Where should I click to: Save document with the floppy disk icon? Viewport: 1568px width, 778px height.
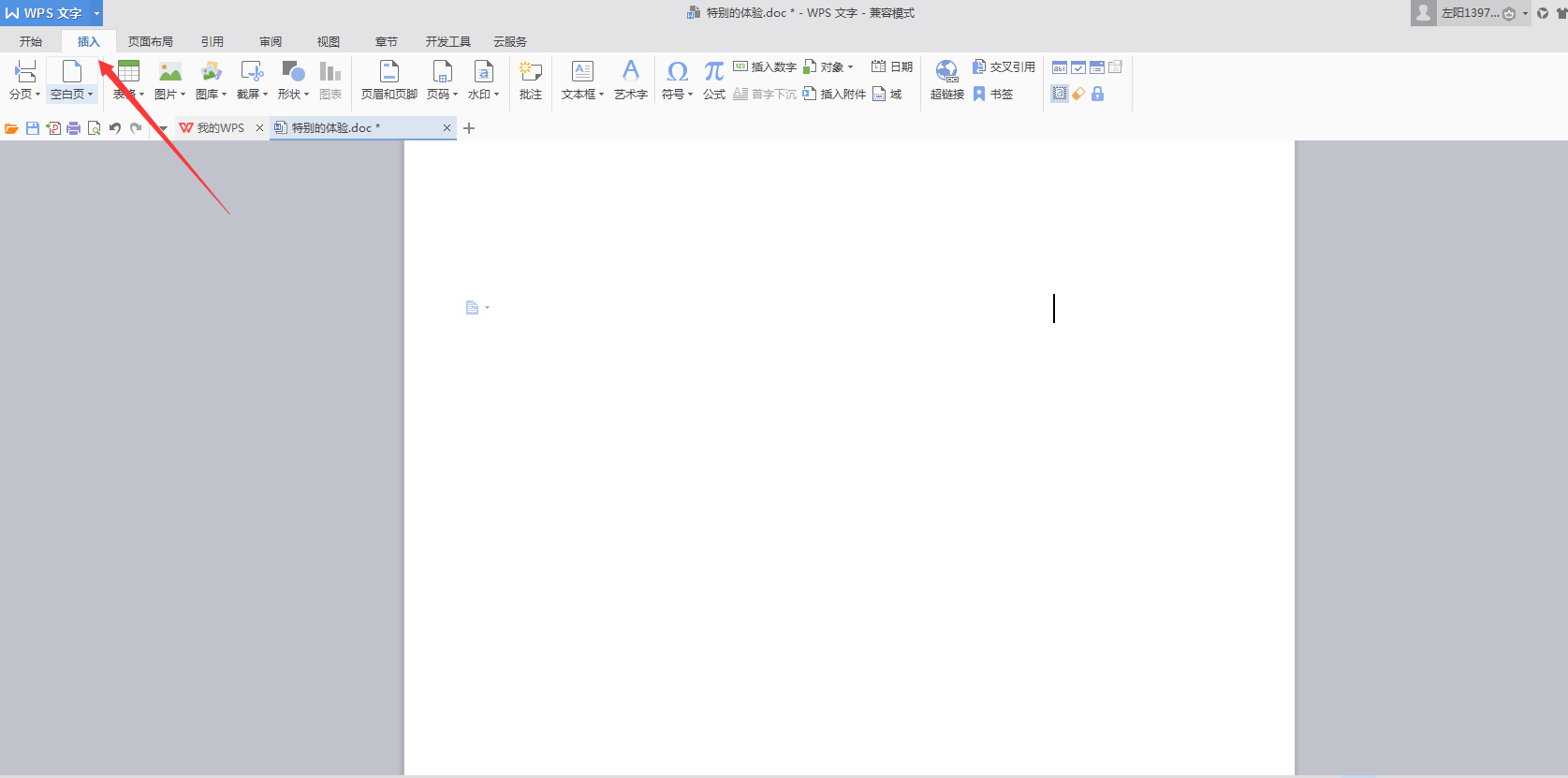pyautogui.click(x=33, y=128)
